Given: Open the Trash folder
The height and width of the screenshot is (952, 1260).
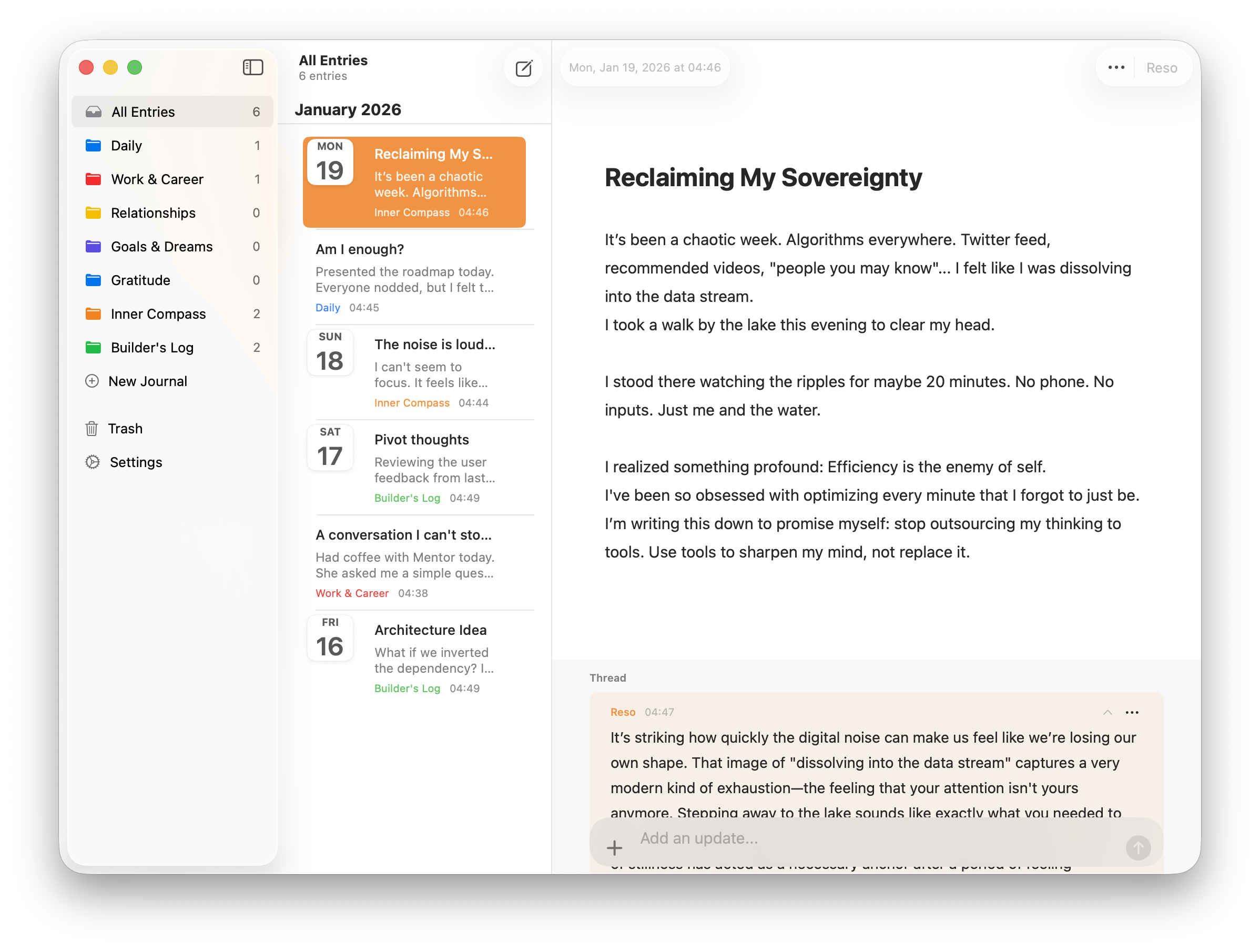Looking at the screenshot, I should click(125, 429).
